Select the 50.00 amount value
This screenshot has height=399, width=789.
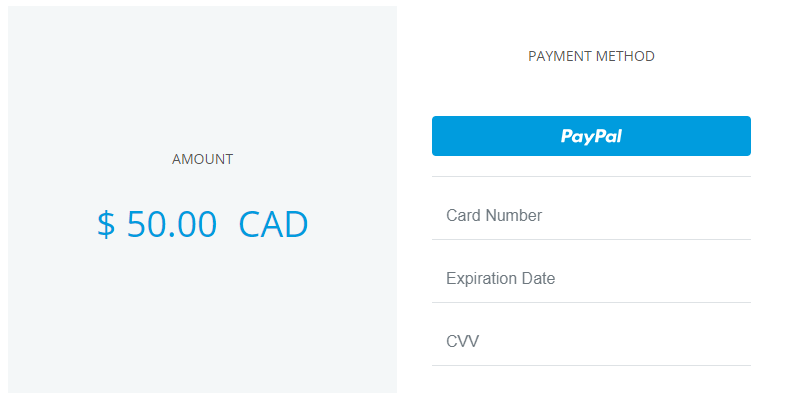172,224
